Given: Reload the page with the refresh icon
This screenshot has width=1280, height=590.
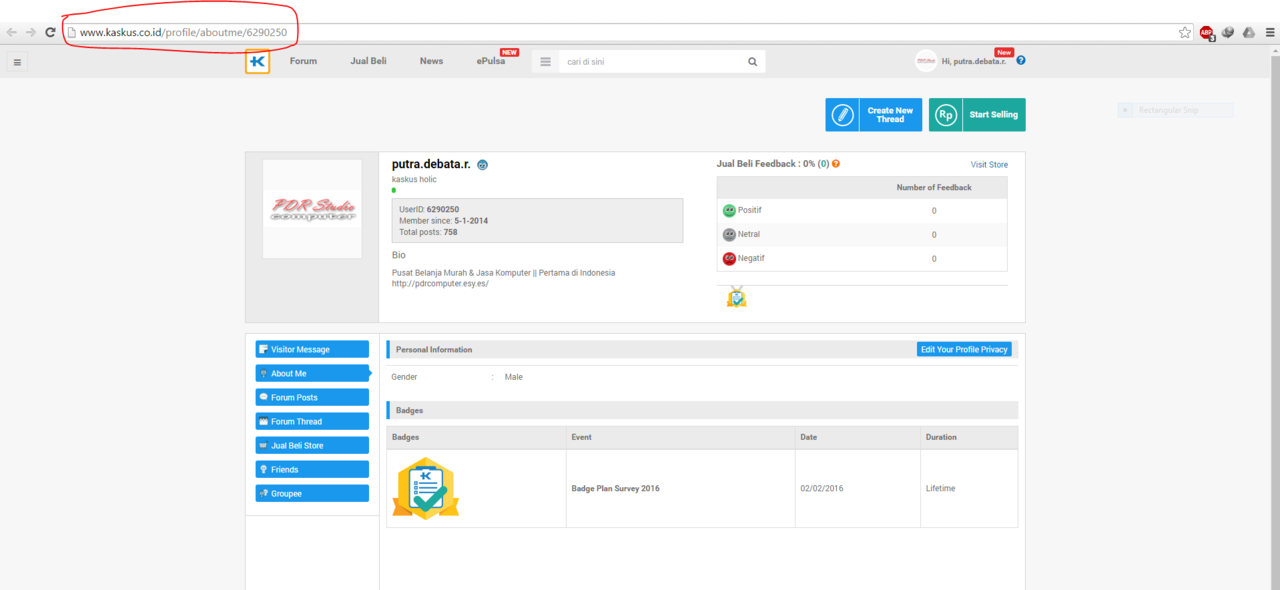Looking at the screenshot, I should tap(50, 33).
